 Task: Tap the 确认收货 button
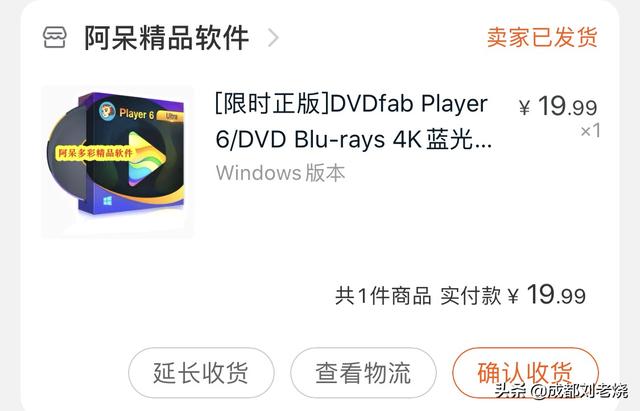525,373
